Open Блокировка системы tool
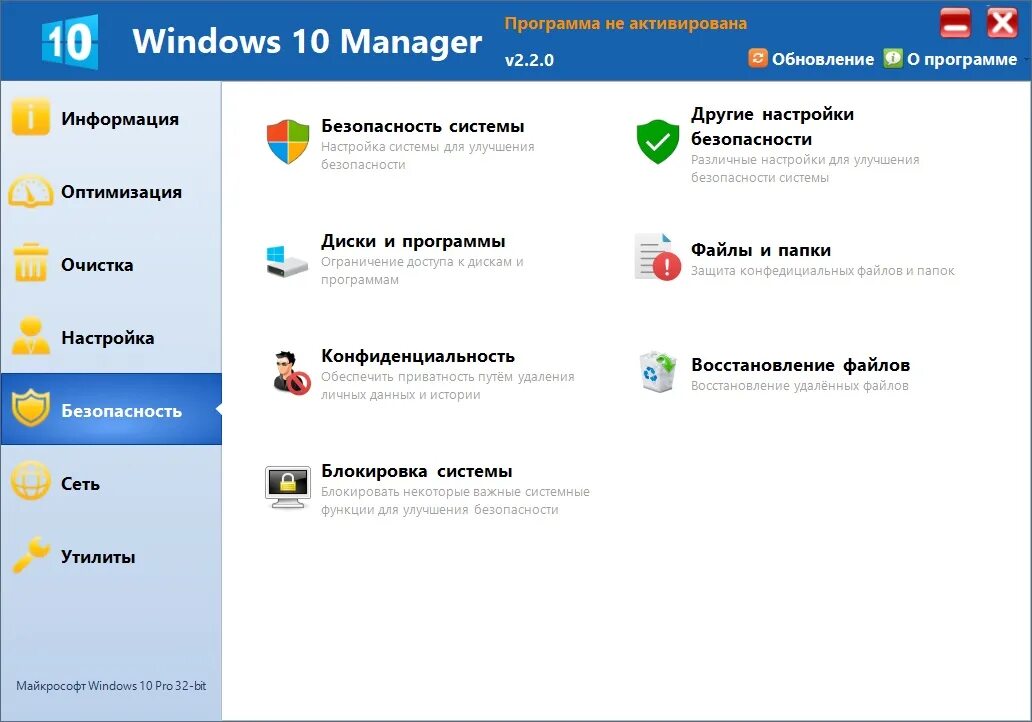Screen dimensions: 1032x722 417,471
